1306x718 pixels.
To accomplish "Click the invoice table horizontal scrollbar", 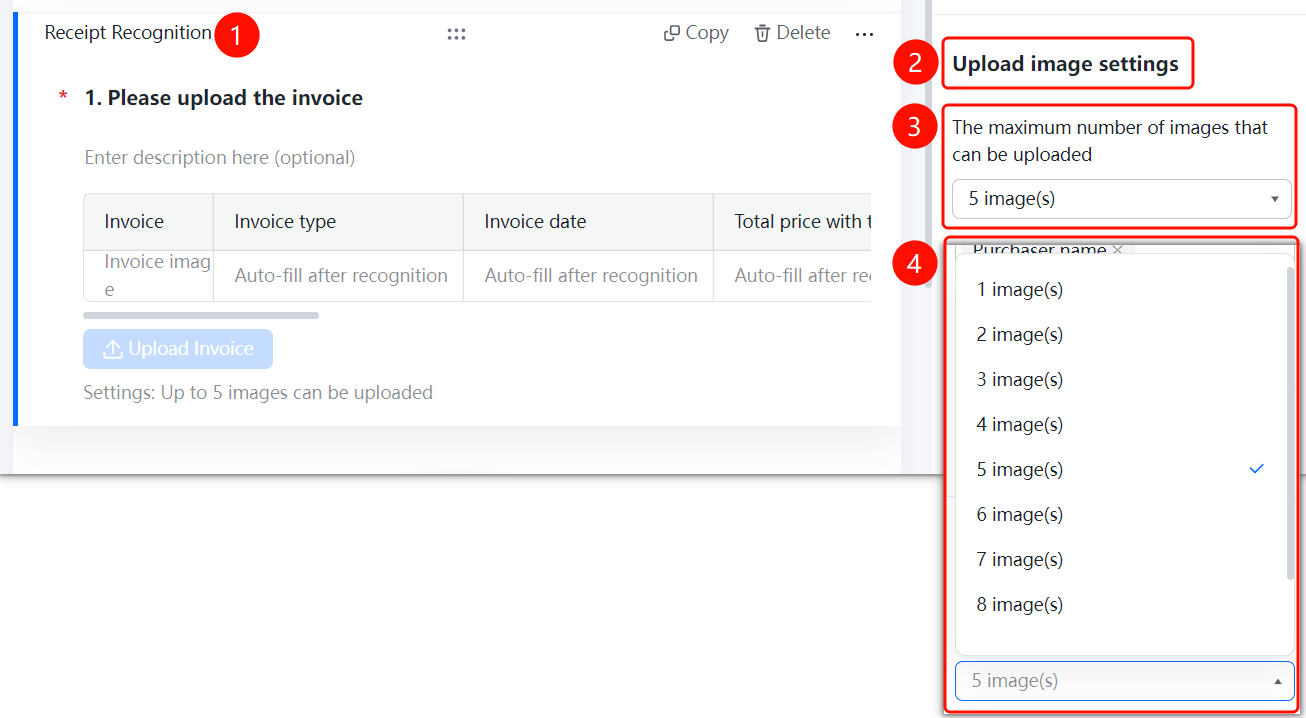I will pos(201,315).
